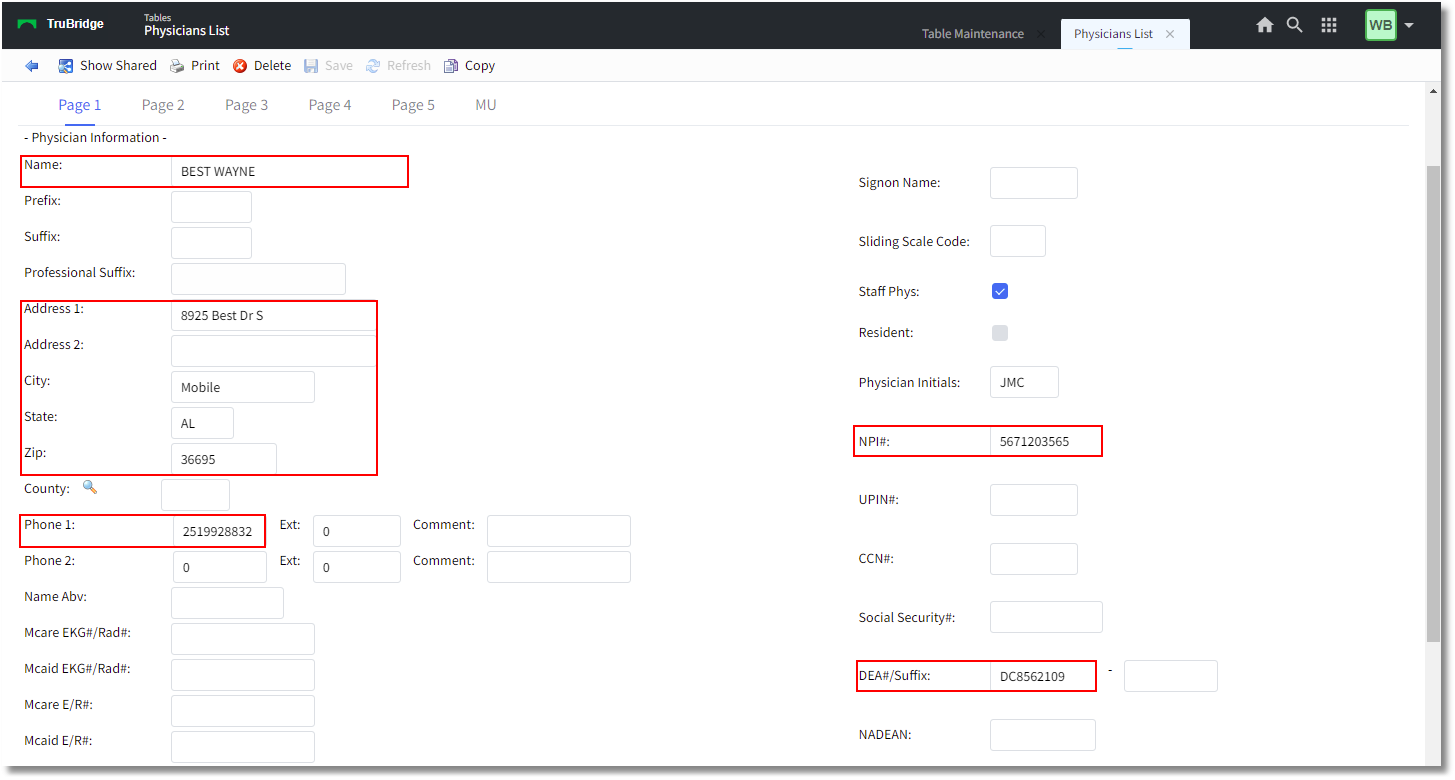Image resolution: width=1455 pixels, height=780 pixels.
Task: Click the vertical scrollbar thumb
Action: [1433, 405]
